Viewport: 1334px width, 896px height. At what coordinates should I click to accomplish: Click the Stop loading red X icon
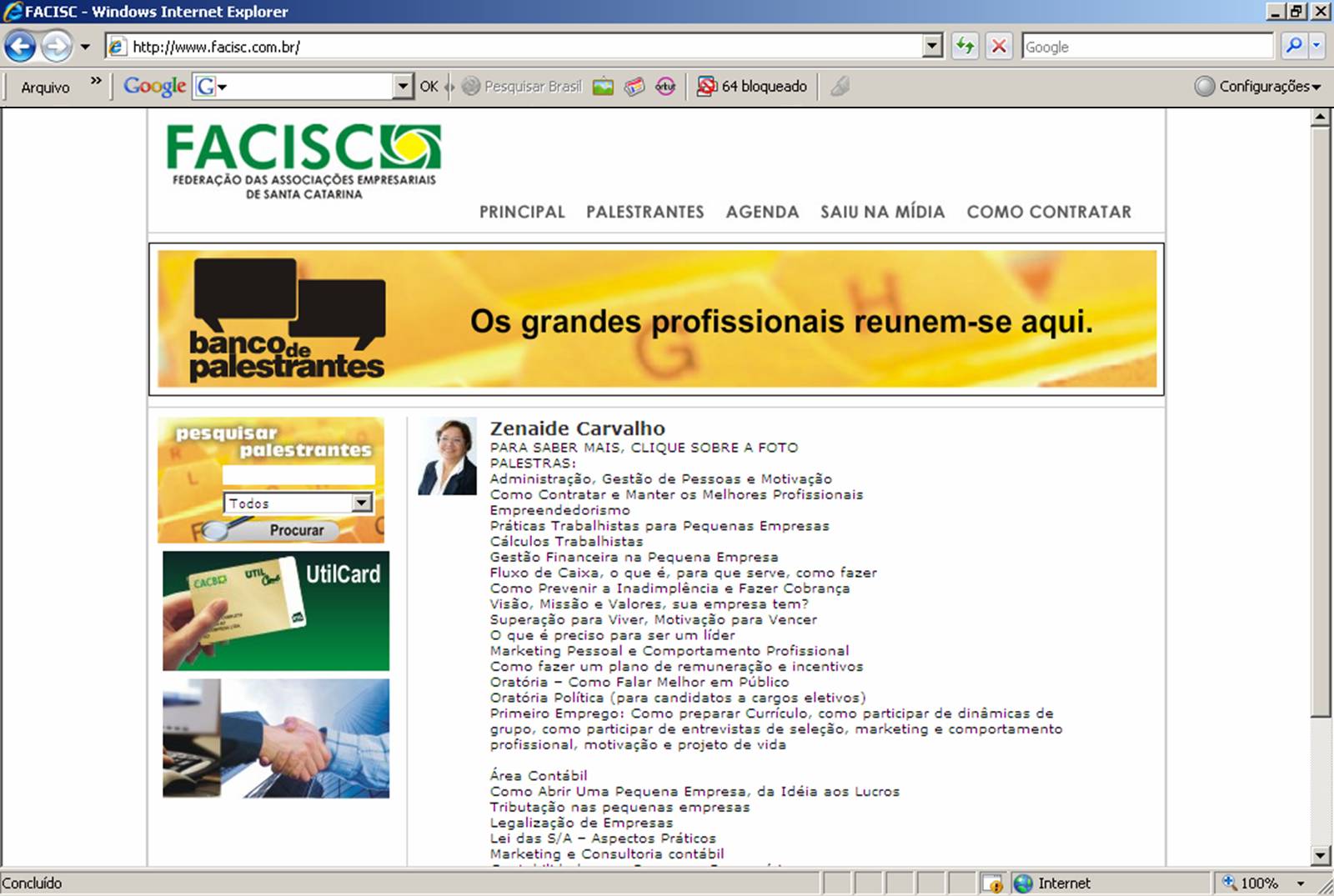pos(999,46)
